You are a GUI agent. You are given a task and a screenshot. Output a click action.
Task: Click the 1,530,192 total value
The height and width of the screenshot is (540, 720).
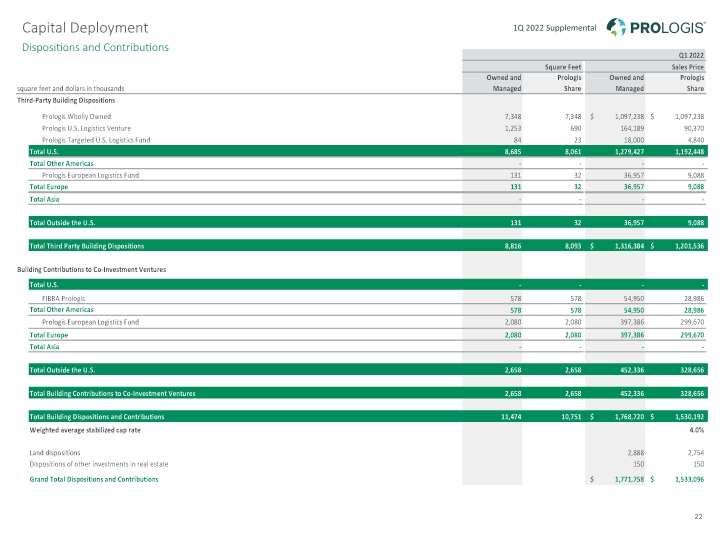[x=690, y=417]
